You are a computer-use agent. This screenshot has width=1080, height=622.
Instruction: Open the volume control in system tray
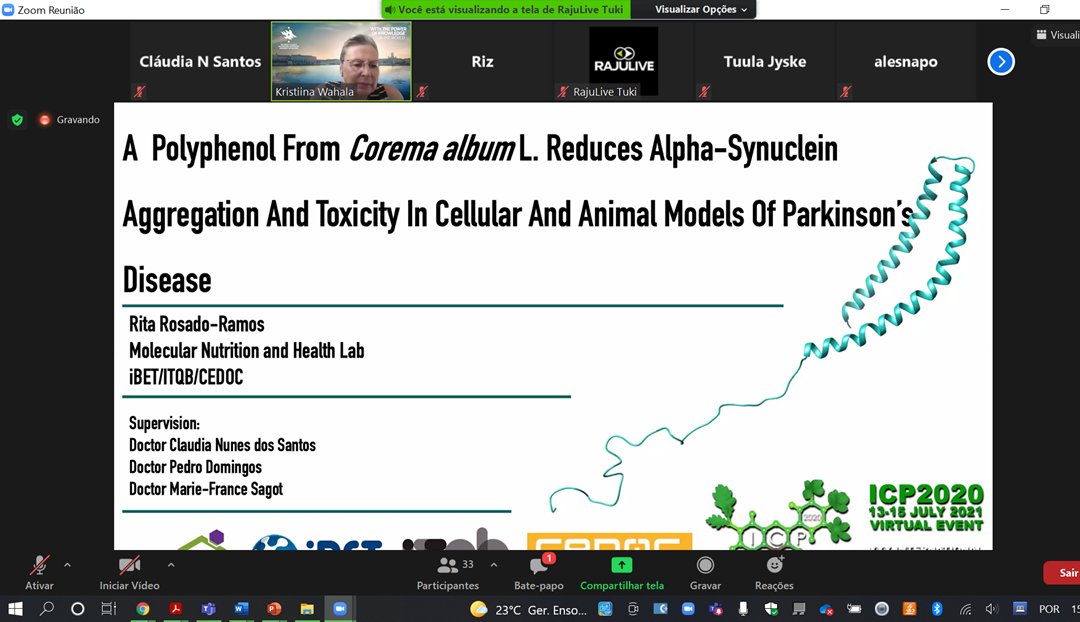pyautogui.click(x=991, y=608)
